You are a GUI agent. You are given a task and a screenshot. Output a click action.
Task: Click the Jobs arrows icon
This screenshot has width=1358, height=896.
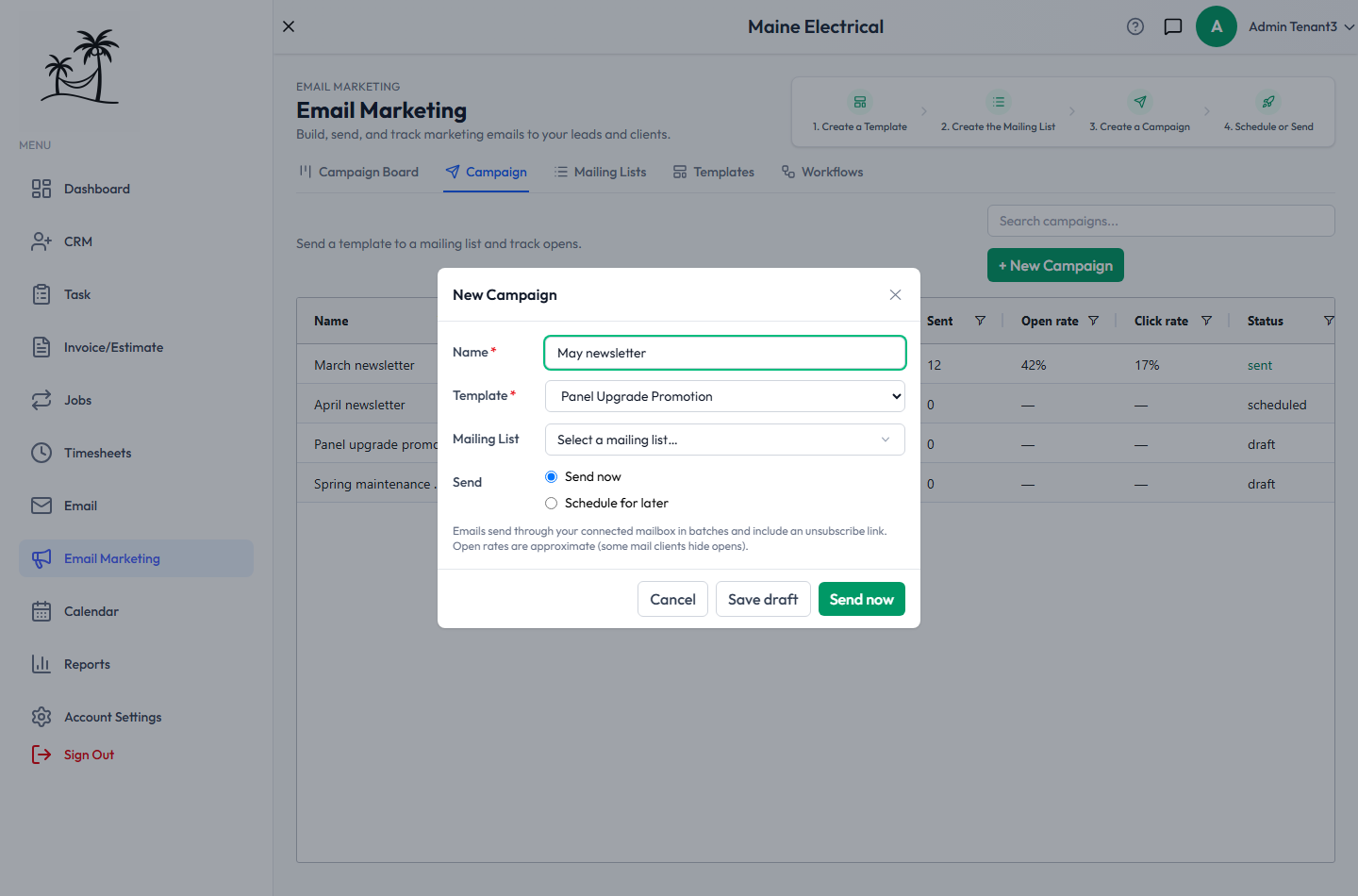pyautogui.click(x=41, y=400)
